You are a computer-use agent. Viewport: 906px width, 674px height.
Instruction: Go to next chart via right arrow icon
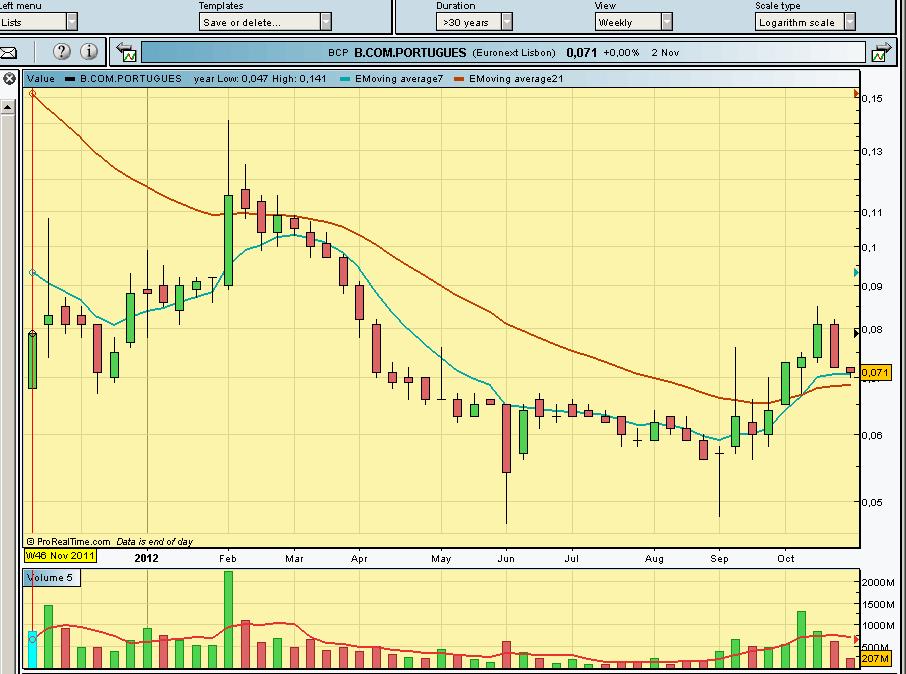881,52
